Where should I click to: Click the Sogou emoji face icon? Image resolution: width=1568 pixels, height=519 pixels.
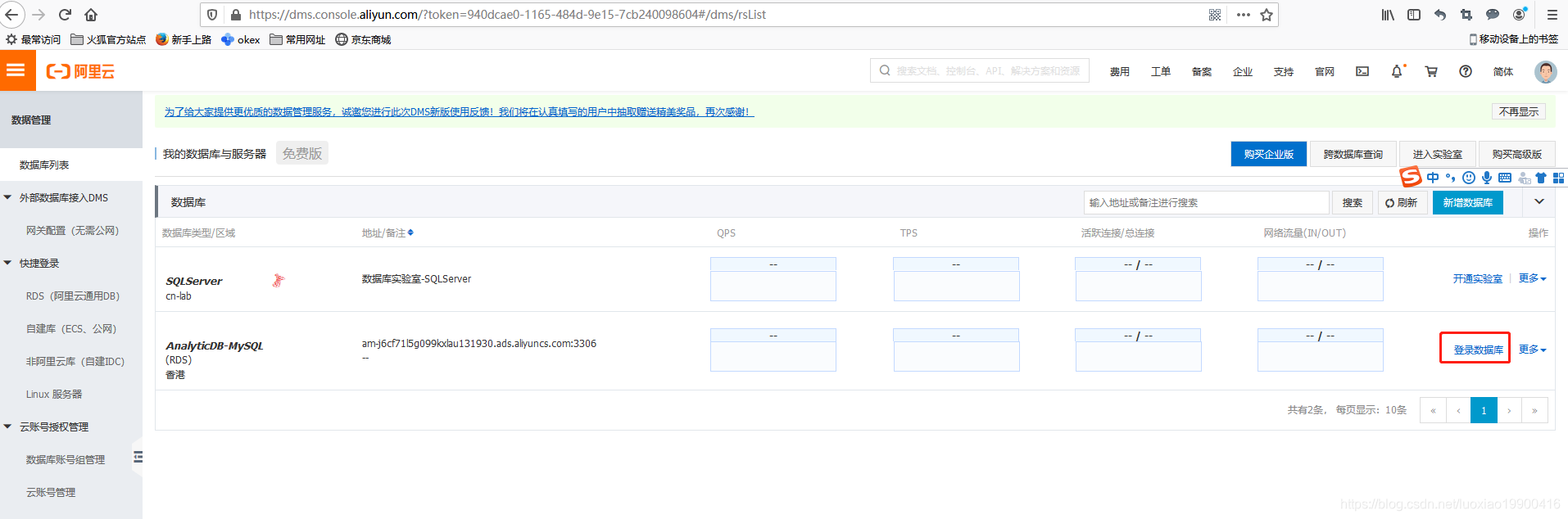click(1469, 178)
